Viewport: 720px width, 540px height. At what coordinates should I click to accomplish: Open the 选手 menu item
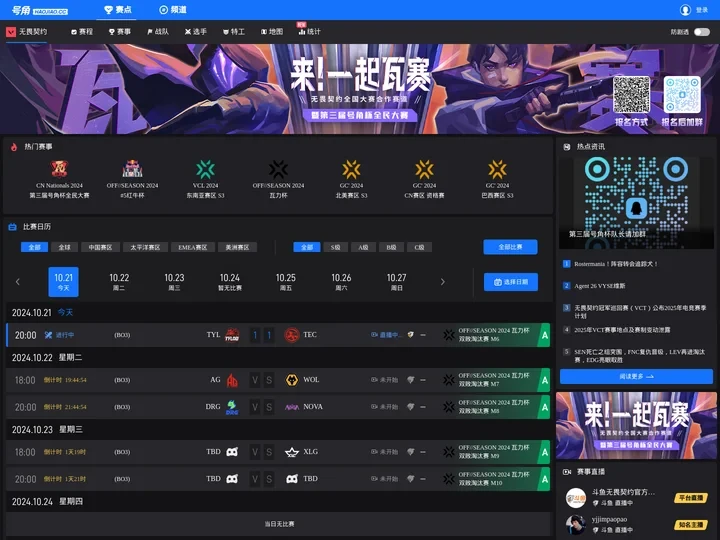196,32
